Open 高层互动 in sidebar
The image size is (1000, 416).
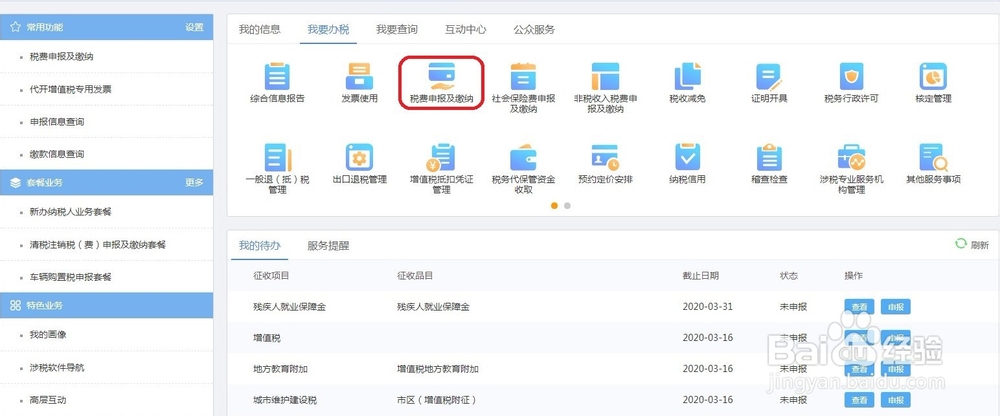[x=48, y=400]
